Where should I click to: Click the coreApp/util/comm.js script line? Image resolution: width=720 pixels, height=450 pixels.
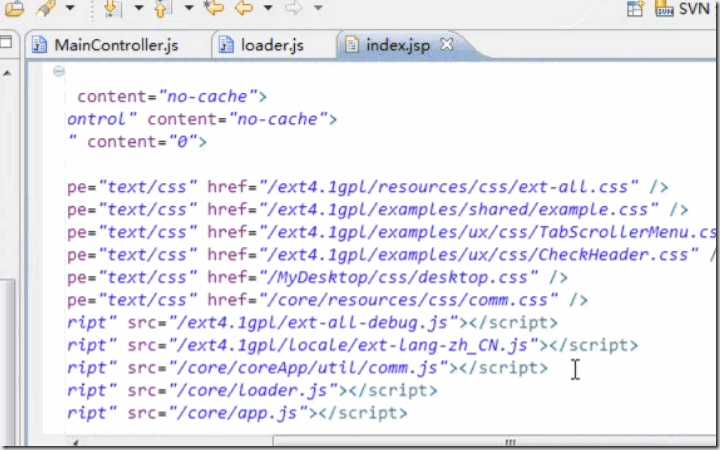[x=308, y=367]
